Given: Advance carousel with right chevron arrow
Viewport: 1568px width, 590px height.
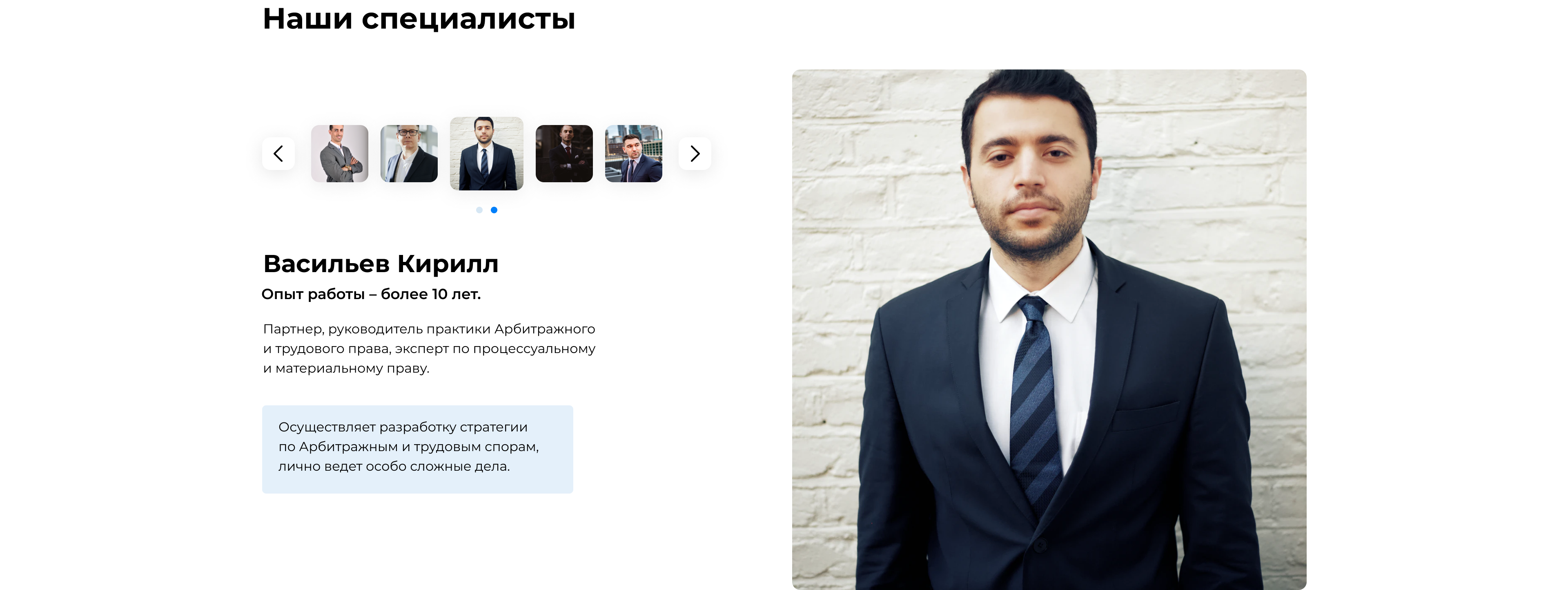Looking at the screenshot, I should 695,154.
